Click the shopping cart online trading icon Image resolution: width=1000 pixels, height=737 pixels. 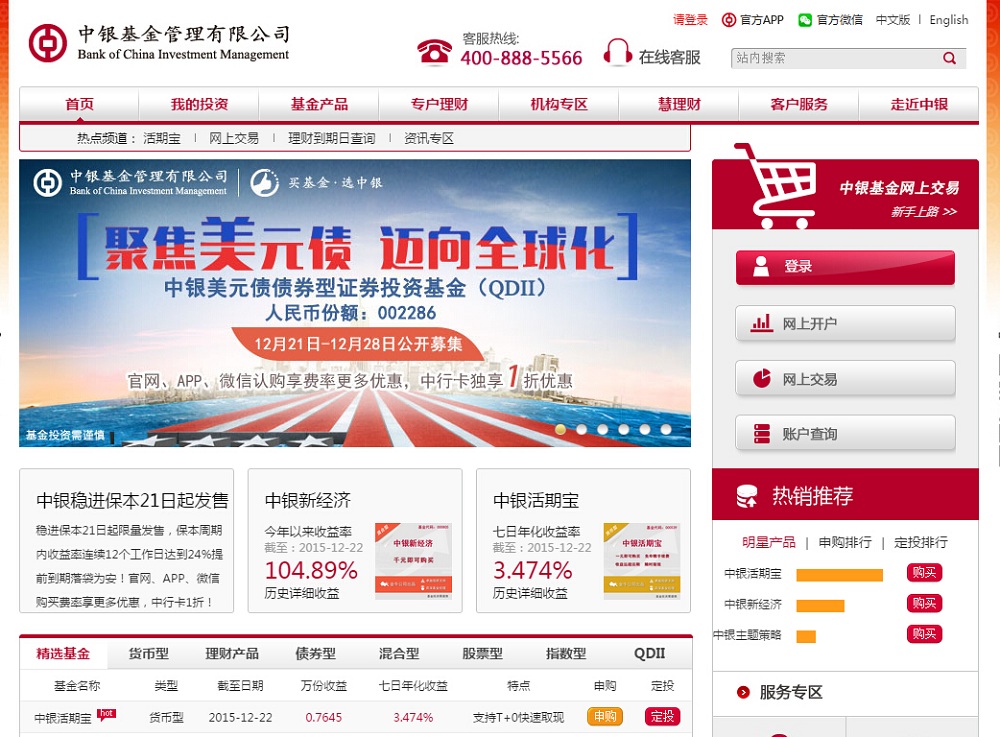click(776, 186)
